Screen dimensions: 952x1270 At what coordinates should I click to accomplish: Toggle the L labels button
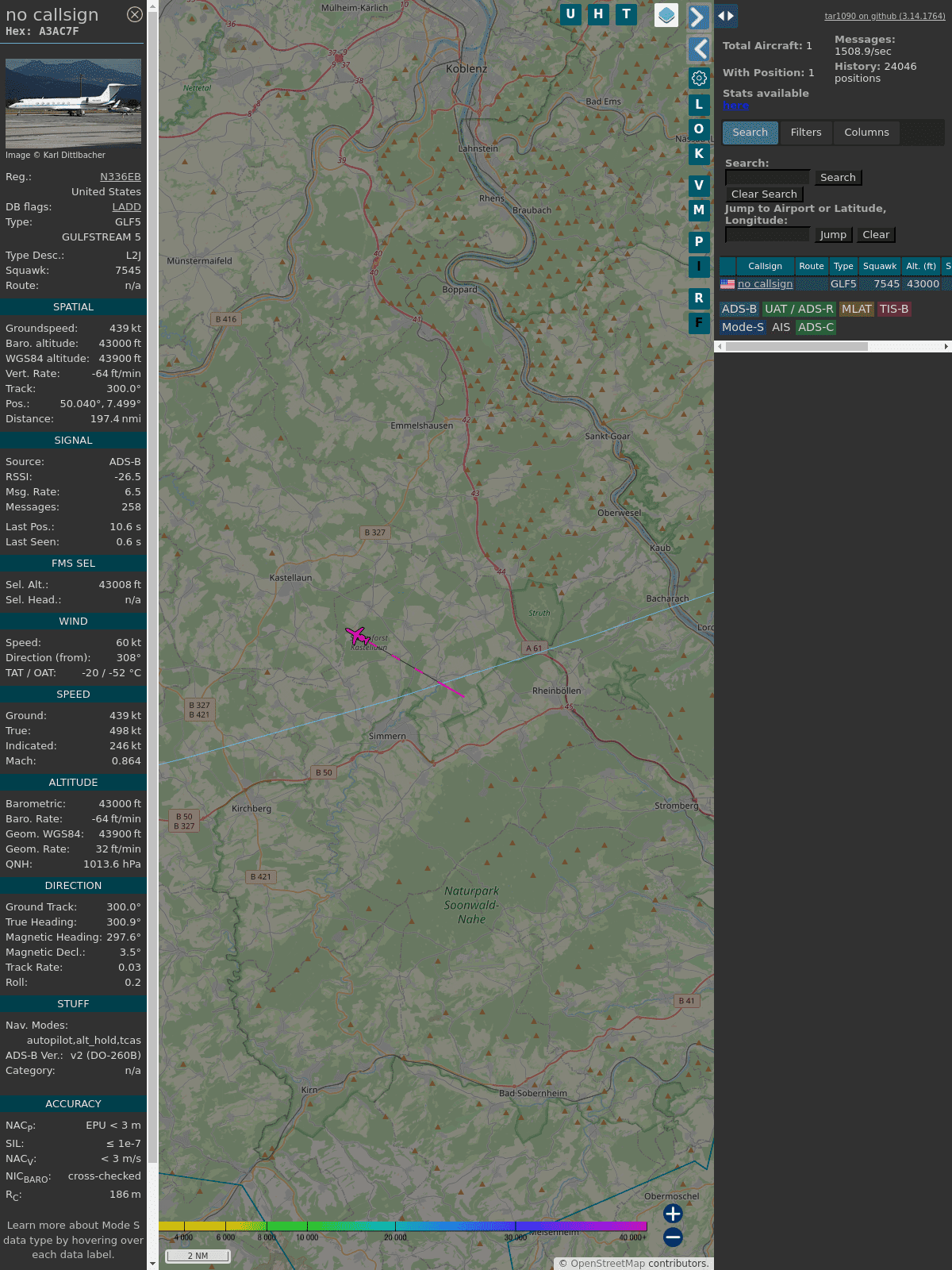(699, 104)
